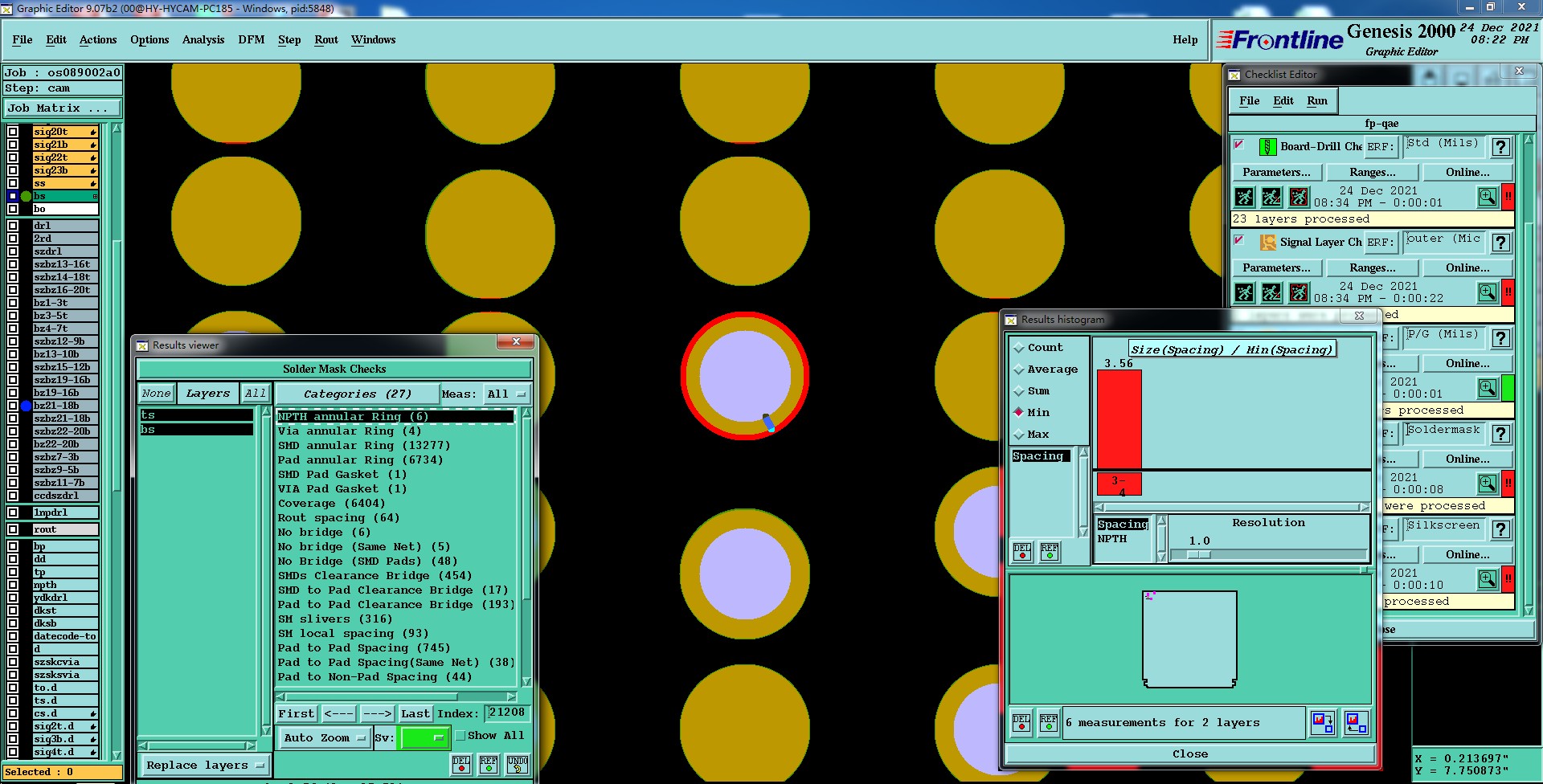Click red-outlined run icon under Board-Drill Check
The width and height of the screenshot is (1543, 784).
point(1299,197)
